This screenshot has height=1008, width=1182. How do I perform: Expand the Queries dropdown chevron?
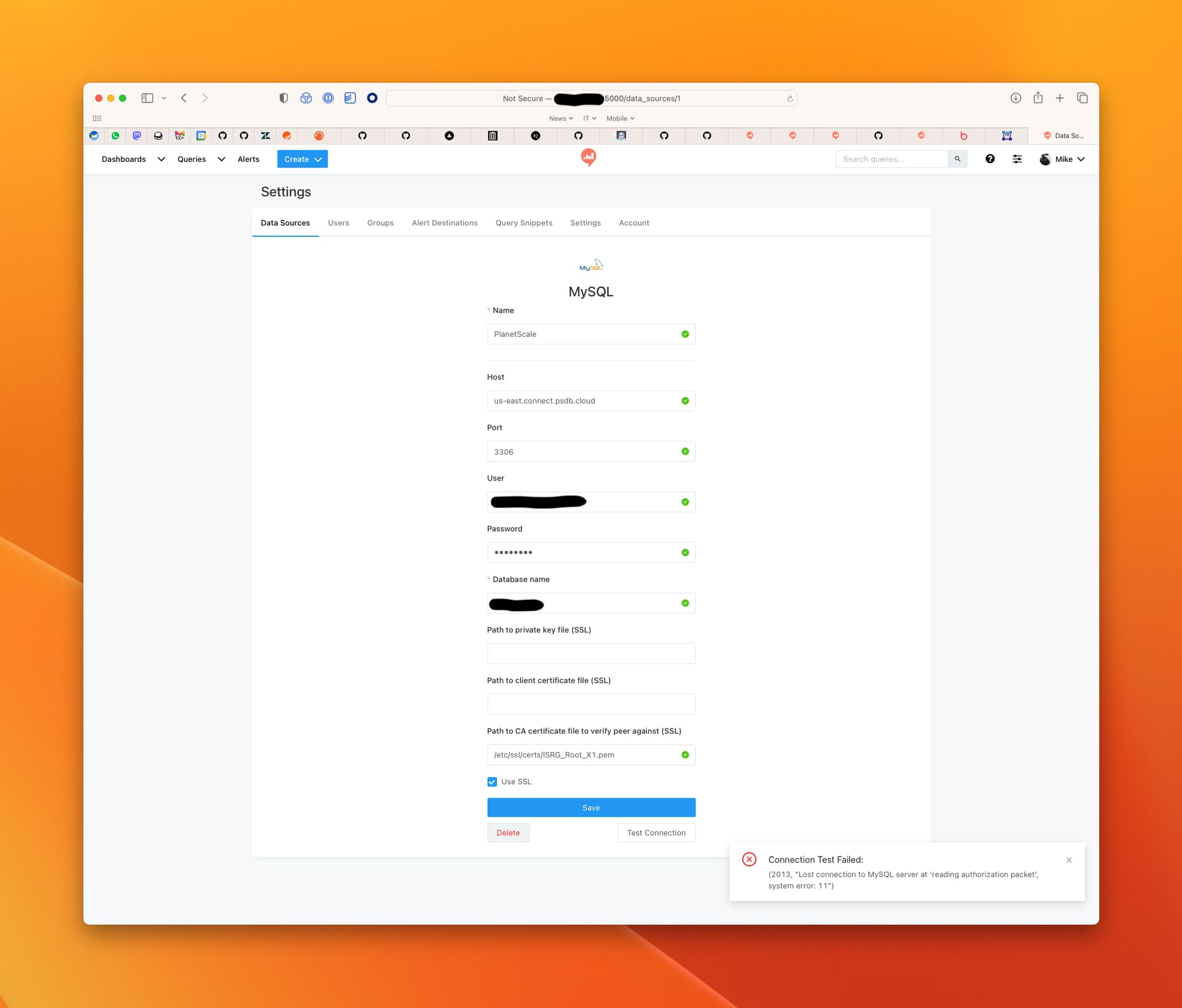pos(221,159)
